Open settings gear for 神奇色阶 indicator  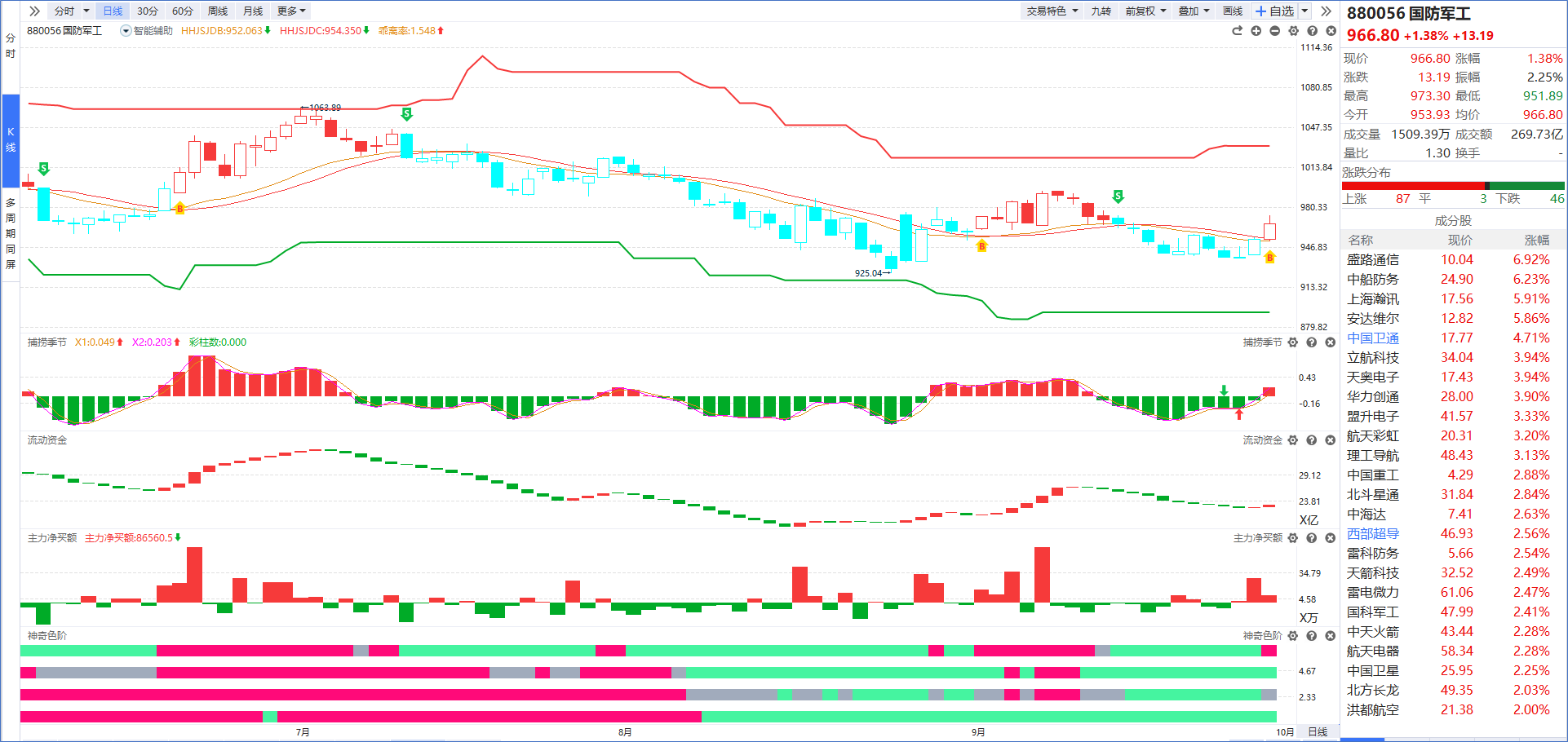[x=1292, y=636]
